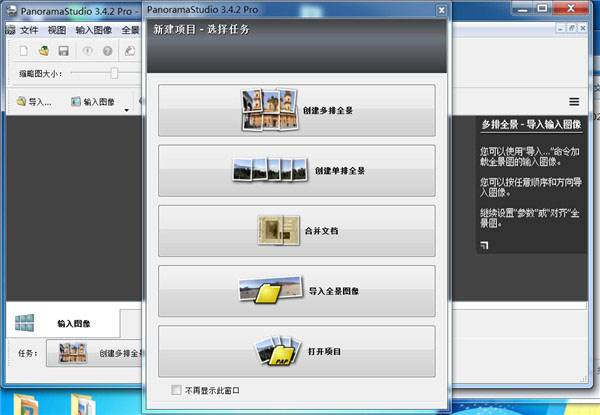Click the help question mark icon
This screenshot has width=600, height=415.
[108, 51]
